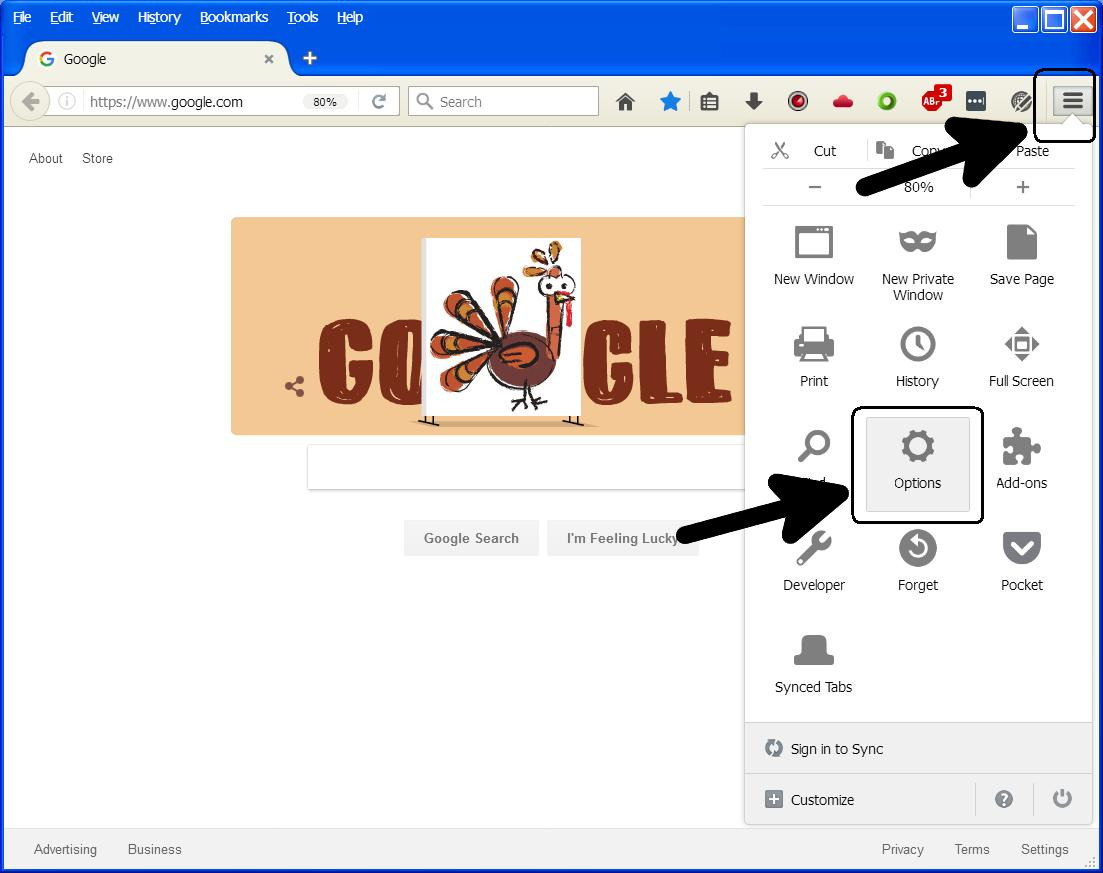The width and height of the screenshot is (1103, 873).
Task: Click the Adblock Plus toolbar icon
Action: [932, 101]
